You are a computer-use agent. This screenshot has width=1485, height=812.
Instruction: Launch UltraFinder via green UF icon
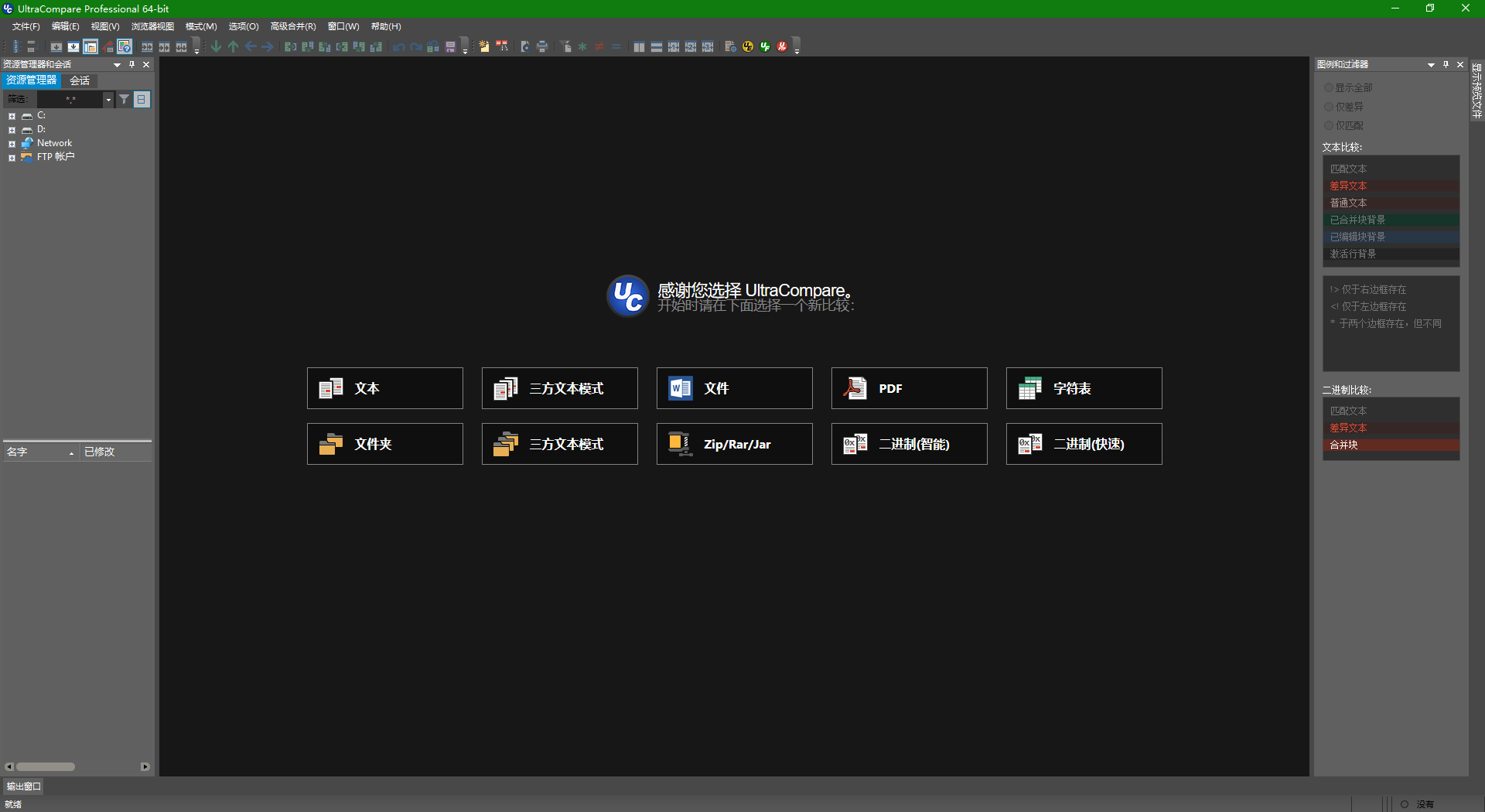(765, 46)
